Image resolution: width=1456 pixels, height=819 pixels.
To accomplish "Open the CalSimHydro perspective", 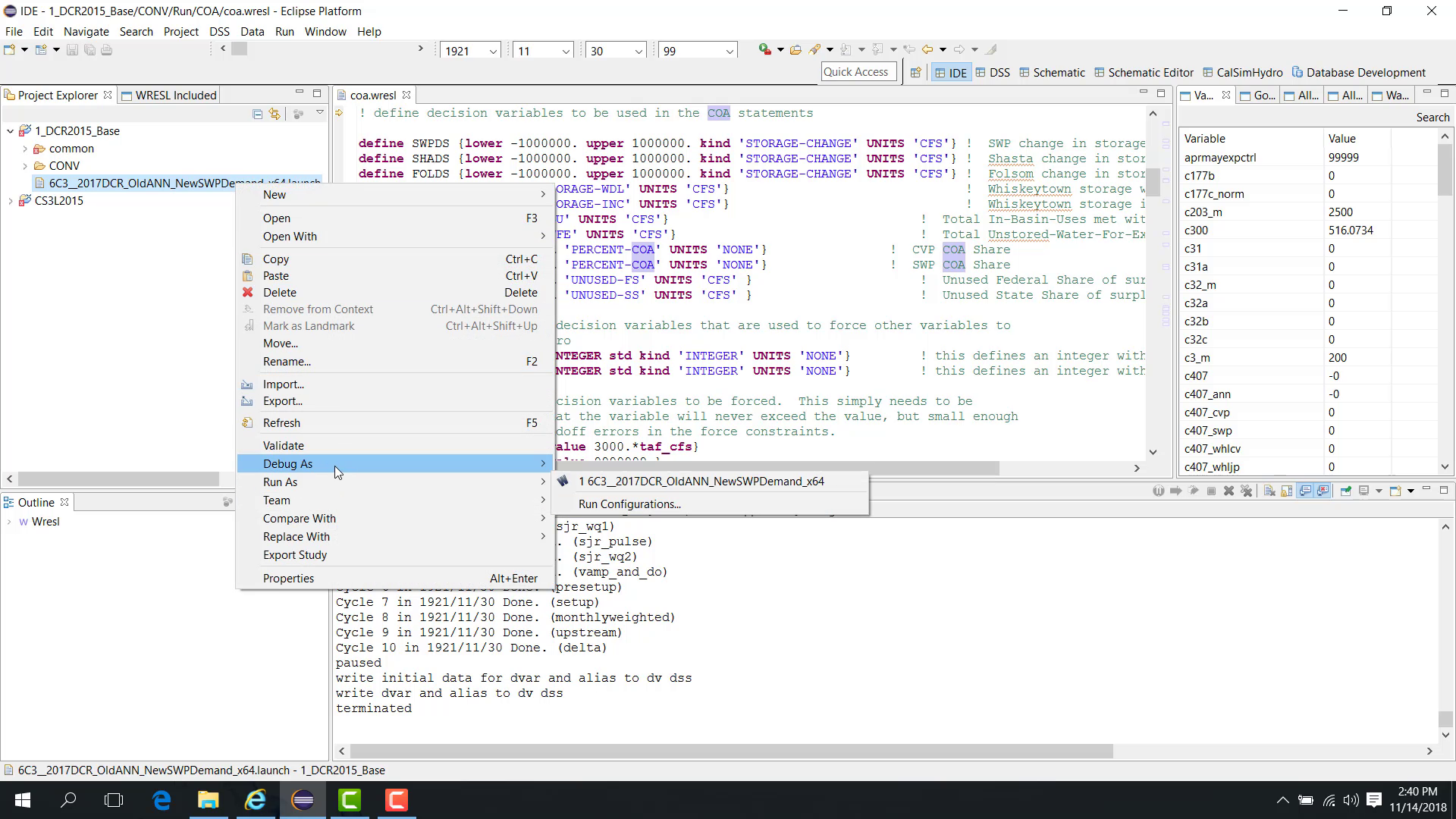I will pos(1243,73).
